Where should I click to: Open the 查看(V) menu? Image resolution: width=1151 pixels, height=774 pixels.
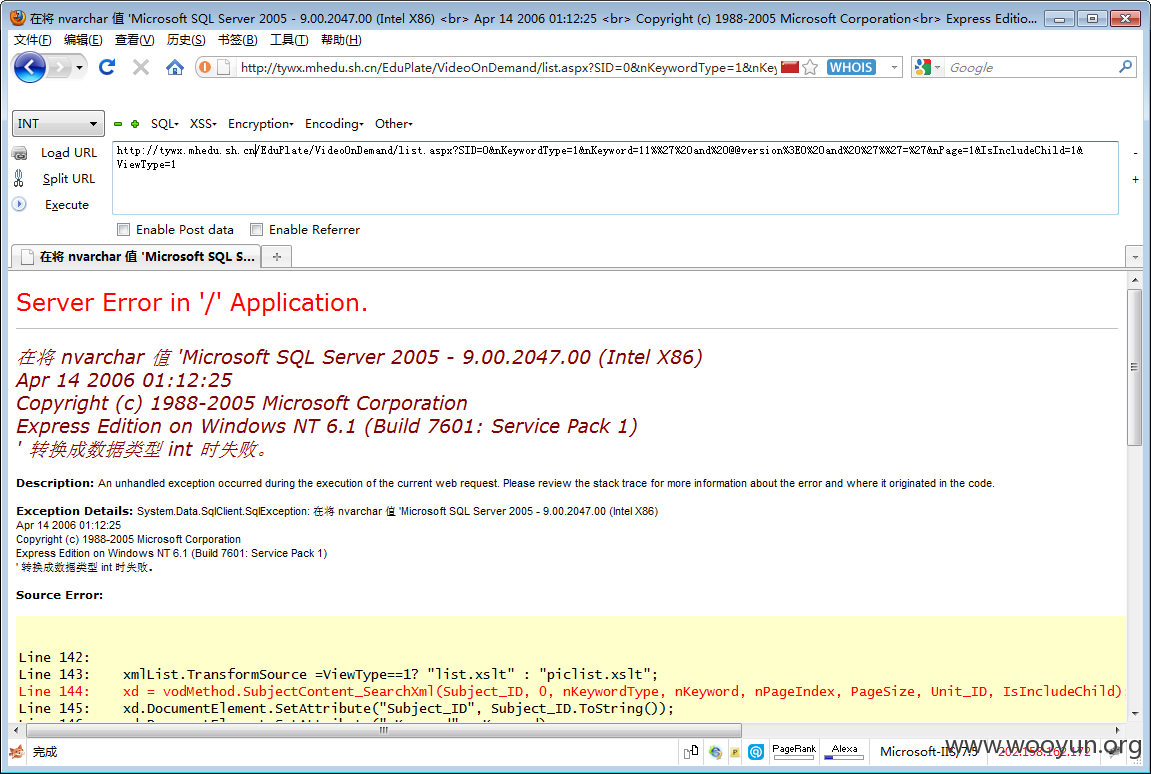134,40
